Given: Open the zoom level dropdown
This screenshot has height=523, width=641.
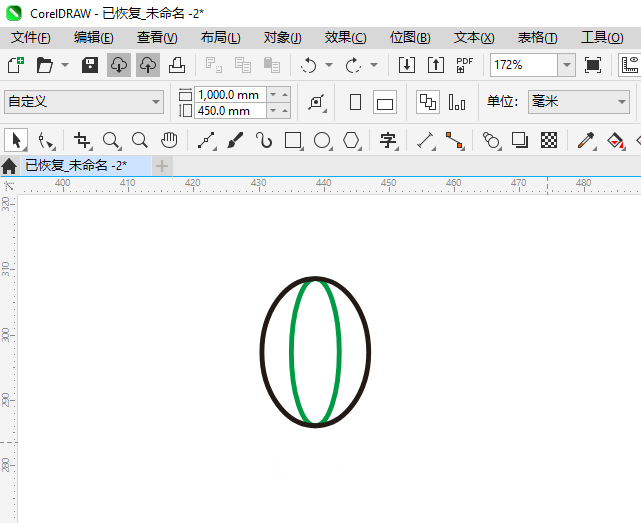Looking at the screenshot, I should tap(566, 65).
